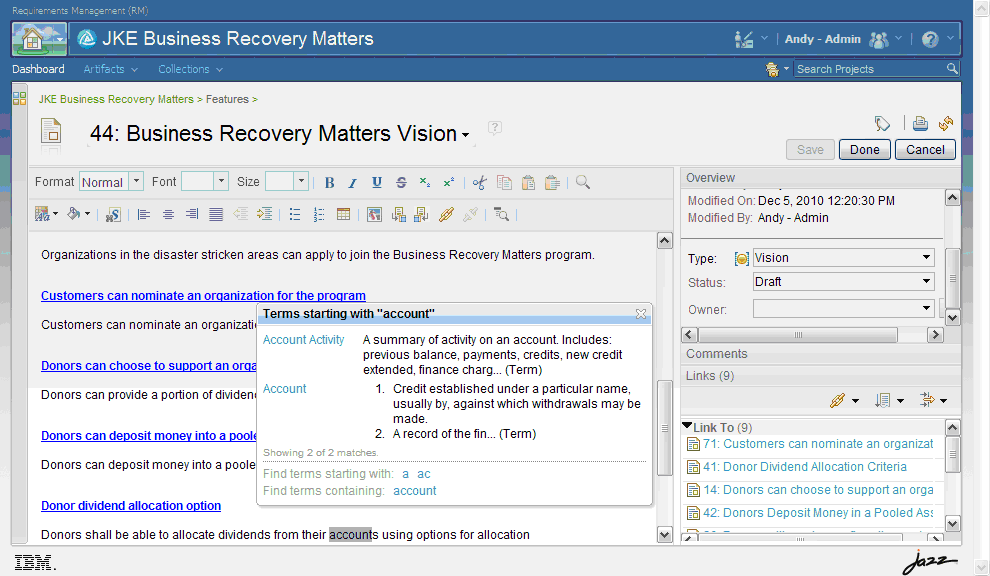Click the tag icon above Done button
The height and width of the screenshot is (576, 990).
[882, 123]
